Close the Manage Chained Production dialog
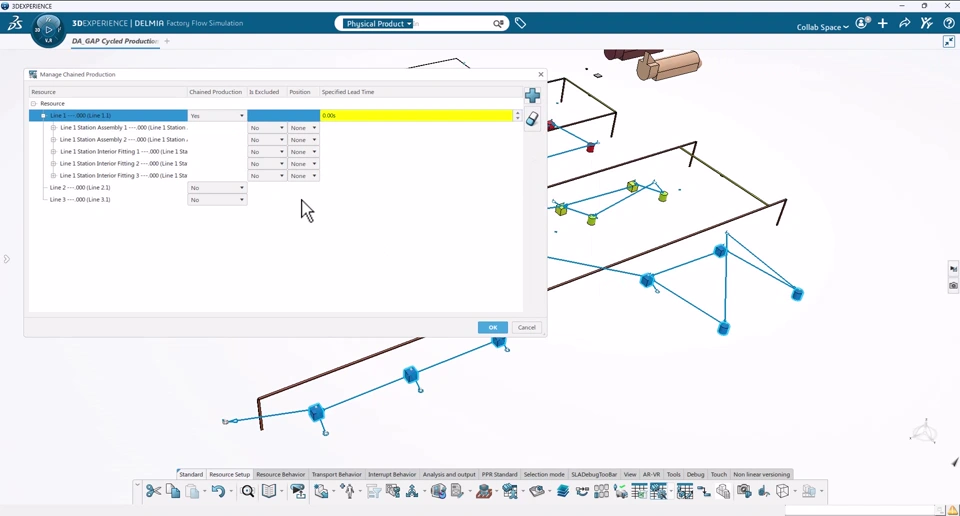Viewport: 960px width, 516px height. [541, 74]
